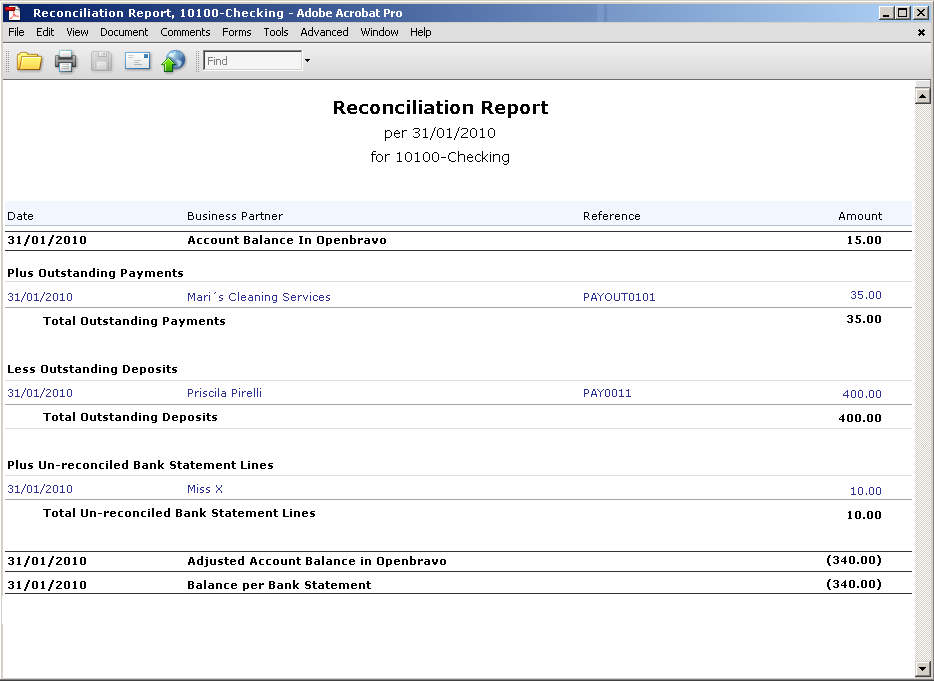This screenshot has width=934, height=681.
Task: Click the Print icon in toolbar
Action: point(66,61)
